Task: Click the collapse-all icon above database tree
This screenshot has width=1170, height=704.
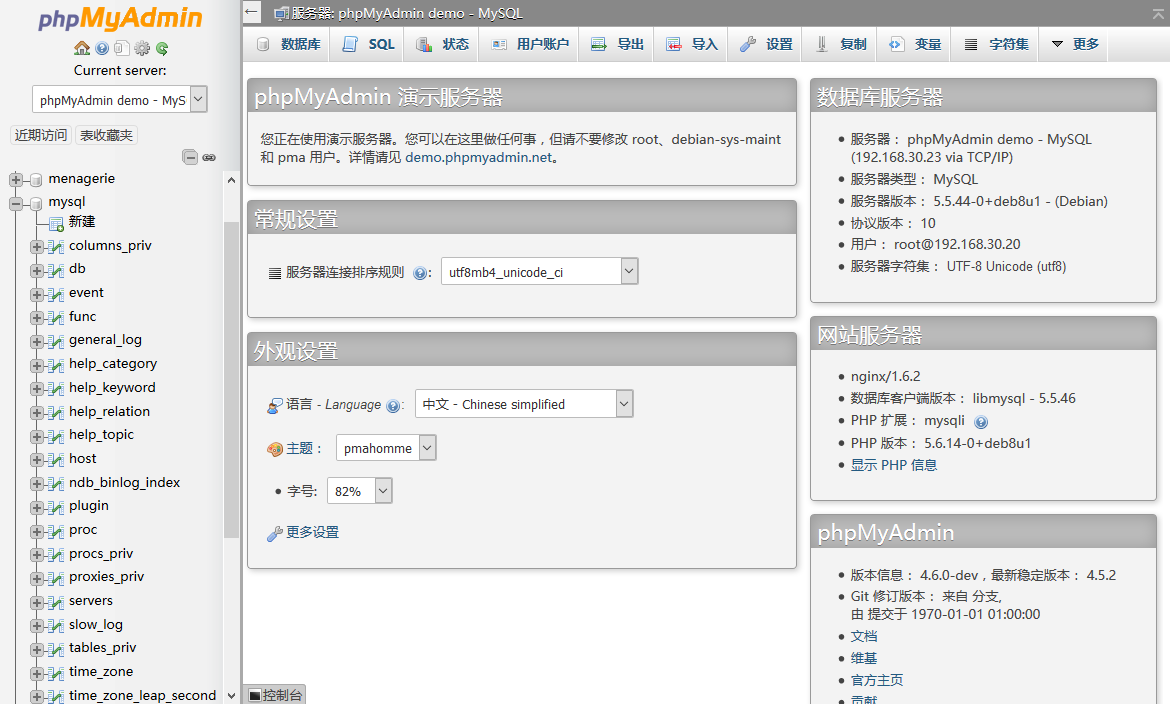Action: tap(190, 157)
